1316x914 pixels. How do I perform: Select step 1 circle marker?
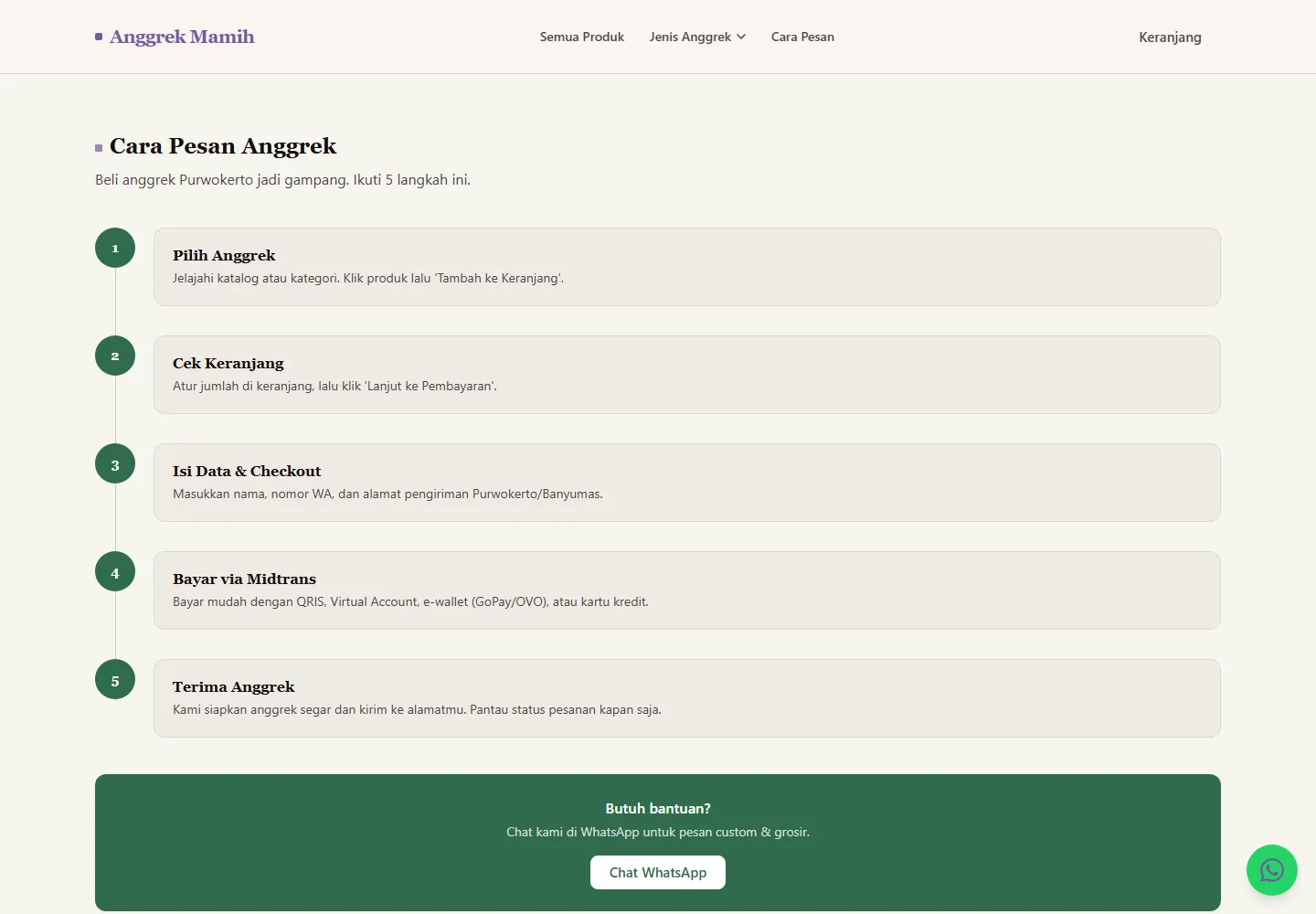coord(115,248)
